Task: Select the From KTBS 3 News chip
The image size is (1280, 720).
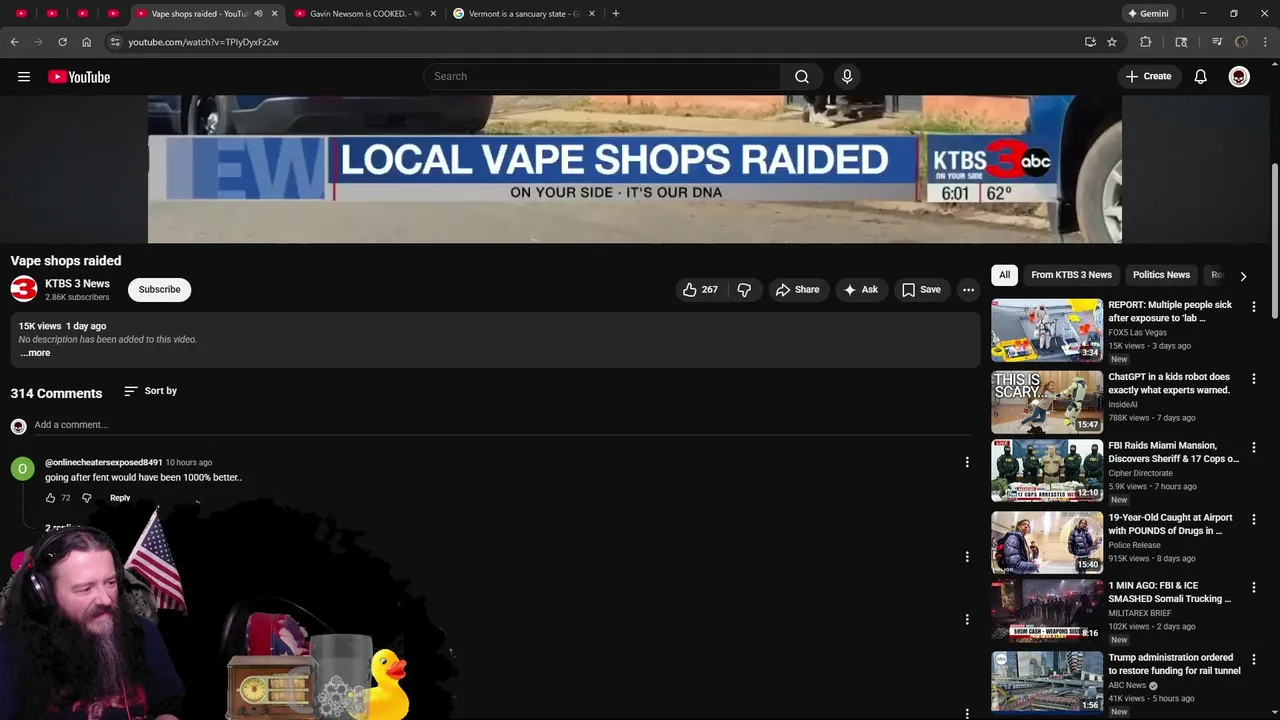Action: 1071,275
